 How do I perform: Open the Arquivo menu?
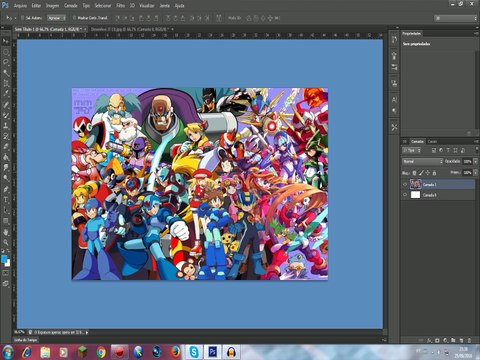[x=20, y=6]
